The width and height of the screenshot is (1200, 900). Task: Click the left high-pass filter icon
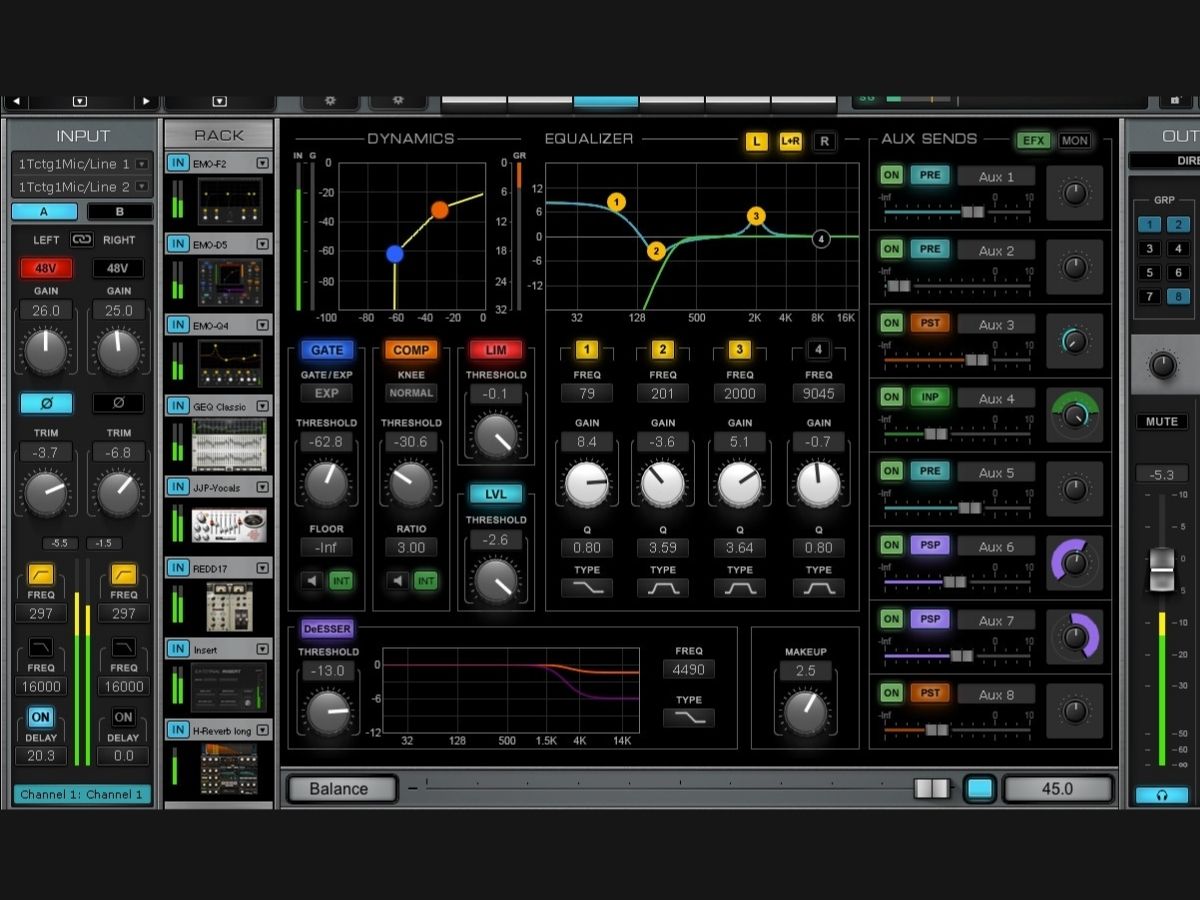tap(41, 574)
